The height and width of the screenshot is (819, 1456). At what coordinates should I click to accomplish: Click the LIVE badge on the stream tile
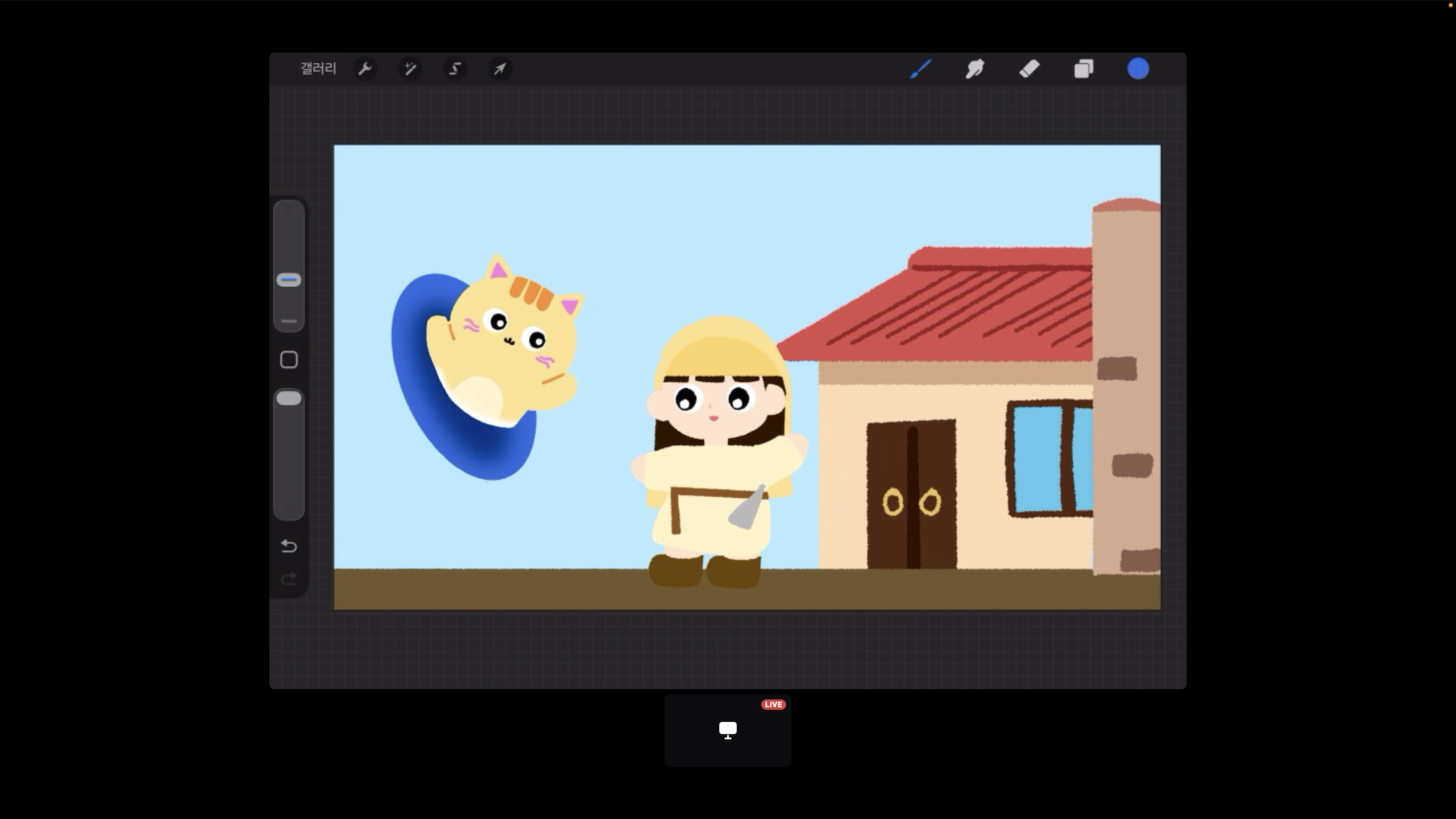pyautogui.click(x=773, y=704)
